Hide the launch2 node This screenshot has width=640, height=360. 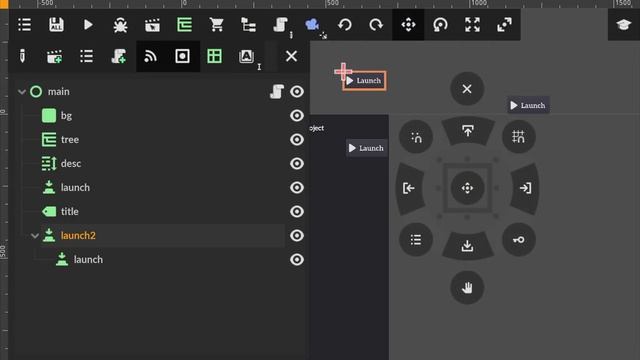point(297,236)
